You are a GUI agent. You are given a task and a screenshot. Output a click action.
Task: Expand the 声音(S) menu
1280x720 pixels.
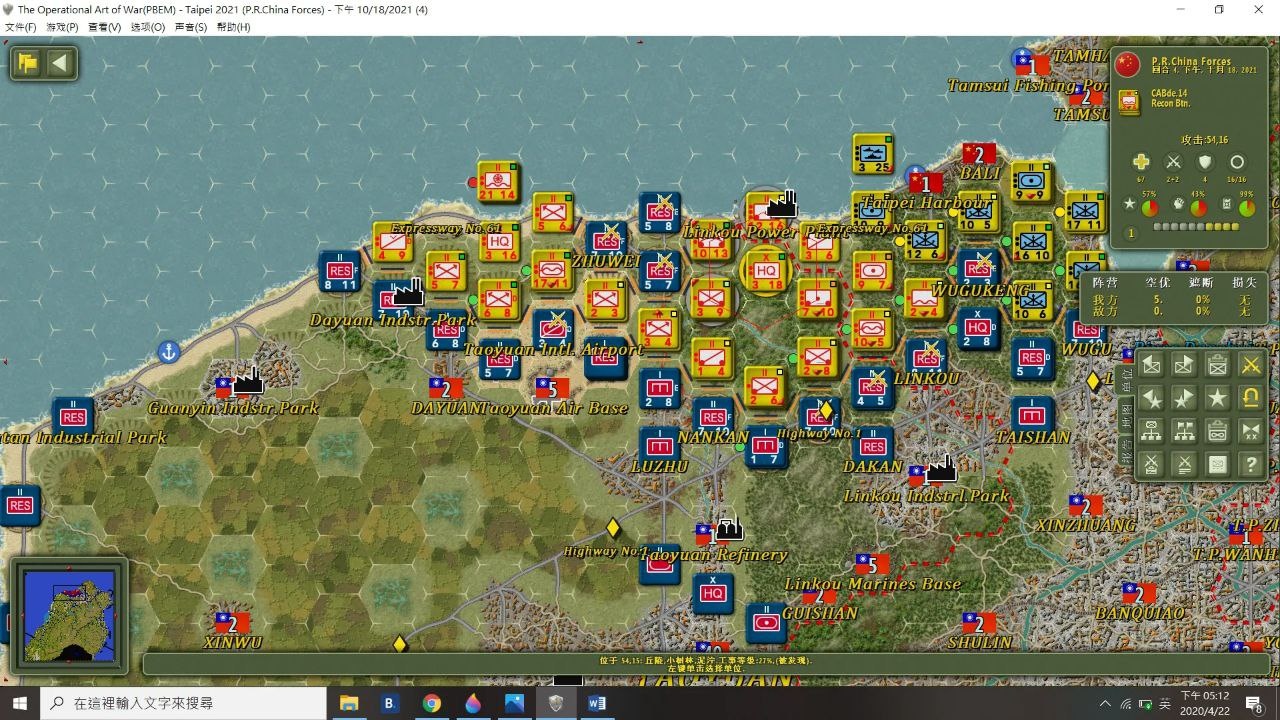190,27
